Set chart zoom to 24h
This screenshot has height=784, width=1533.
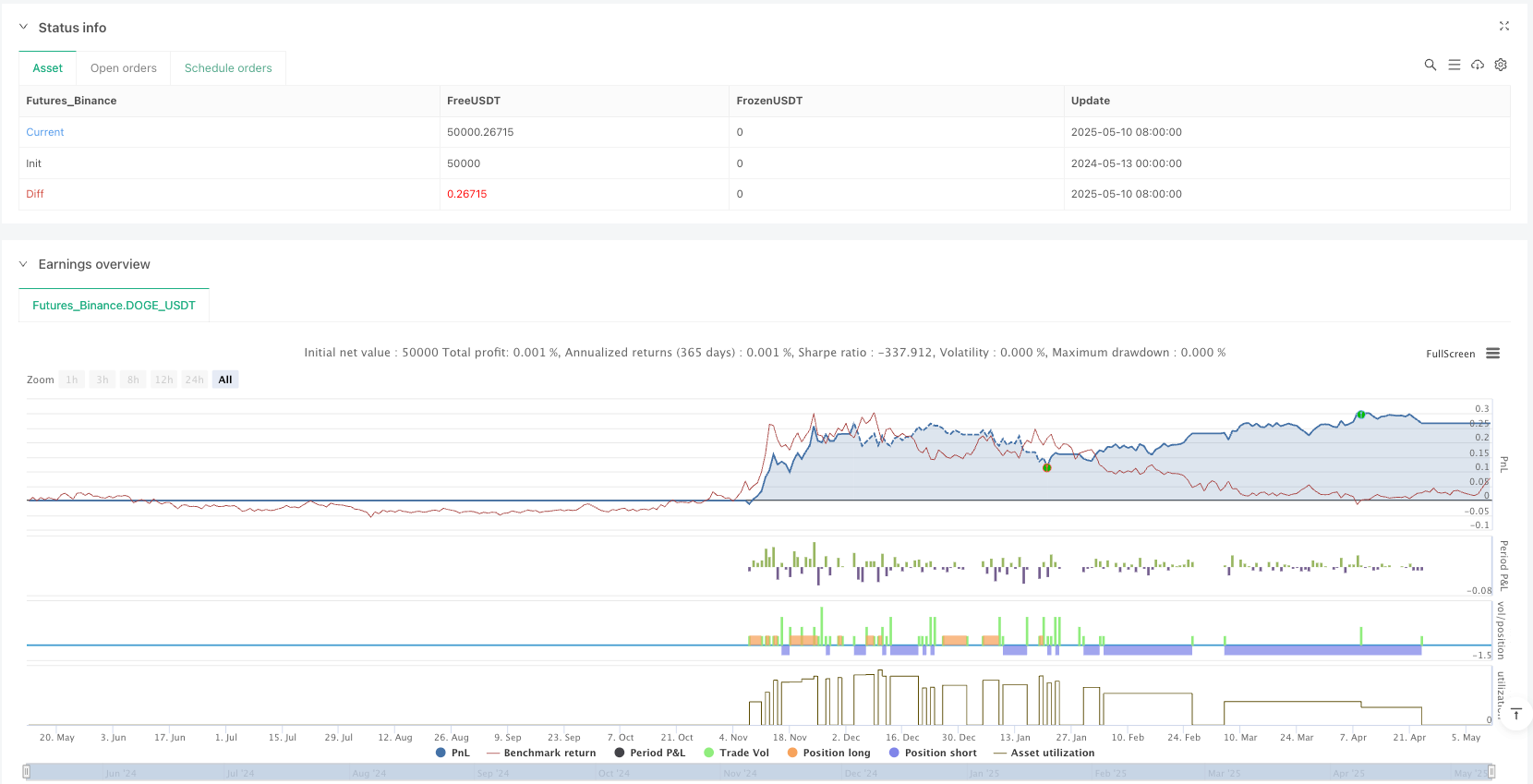click(194, 380)
